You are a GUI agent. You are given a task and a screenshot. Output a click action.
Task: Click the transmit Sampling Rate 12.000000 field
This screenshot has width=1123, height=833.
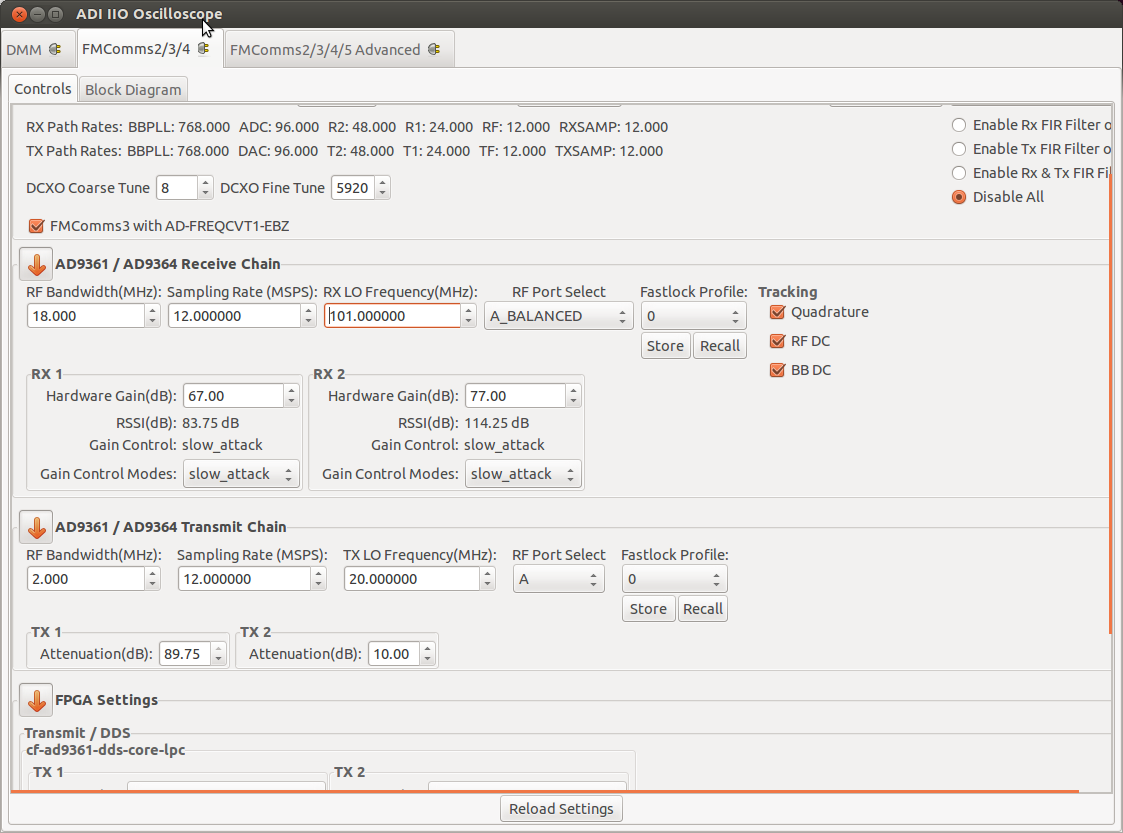[x=244, y=579]
